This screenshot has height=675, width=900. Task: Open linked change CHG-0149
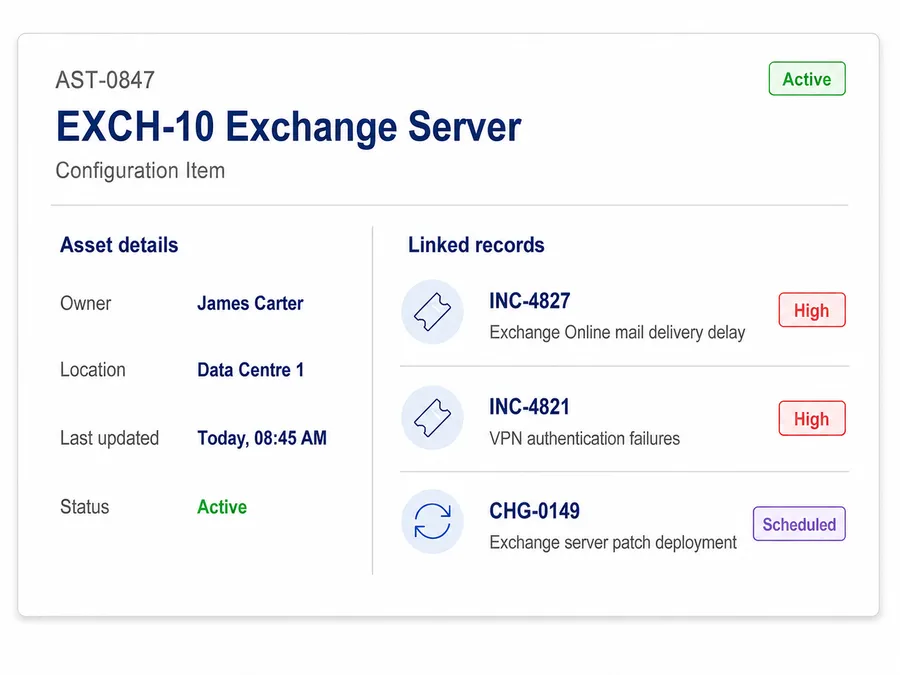tap(534, 510)
